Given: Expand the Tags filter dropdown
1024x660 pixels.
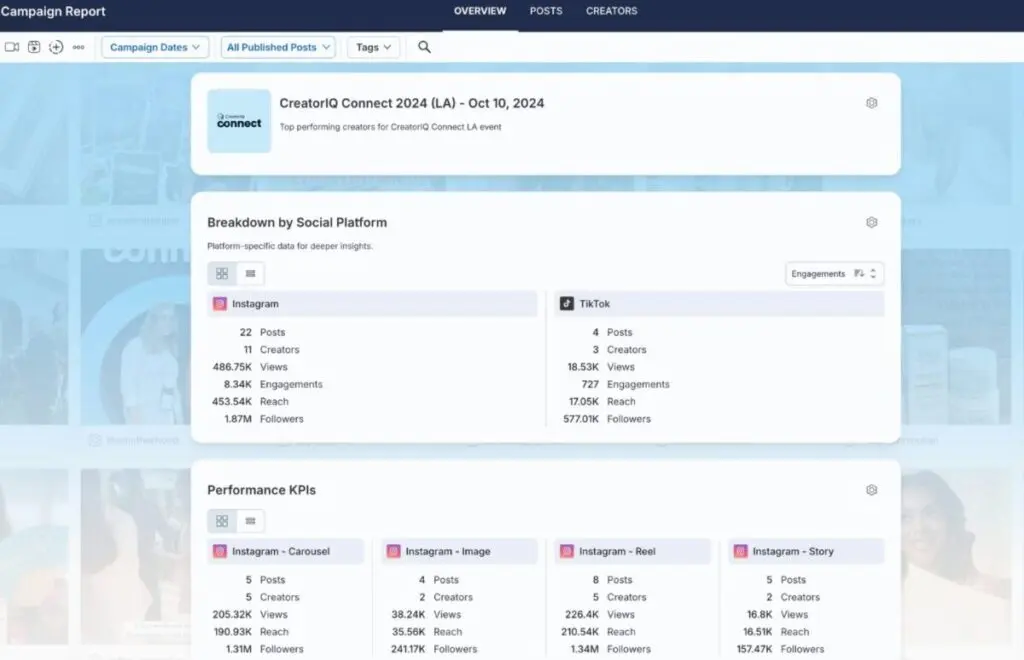Looking at the screenshot, I should pyautogui.click(x=373, y=47).
